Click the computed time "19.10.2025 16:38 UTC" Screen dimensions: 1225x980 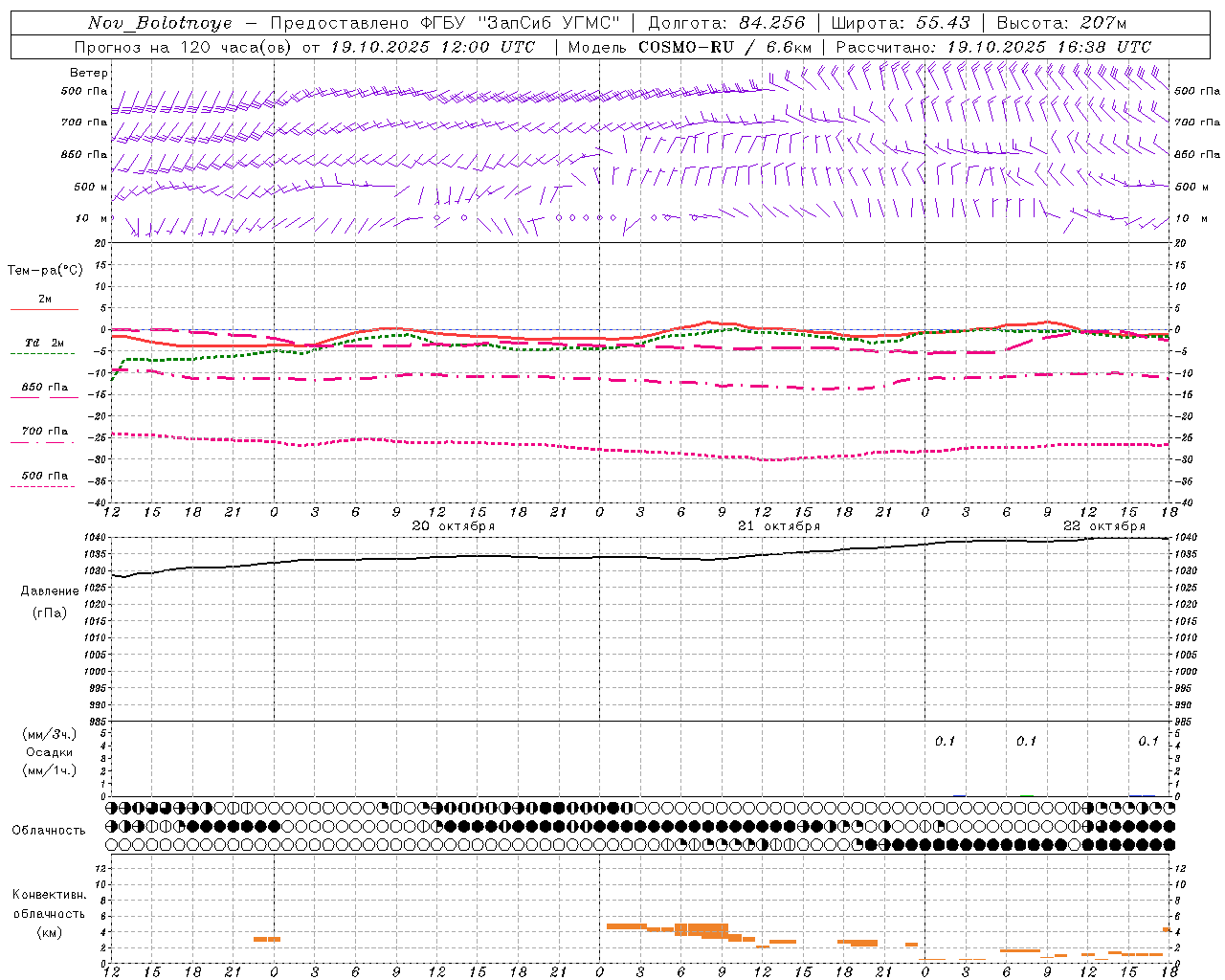1049,47
